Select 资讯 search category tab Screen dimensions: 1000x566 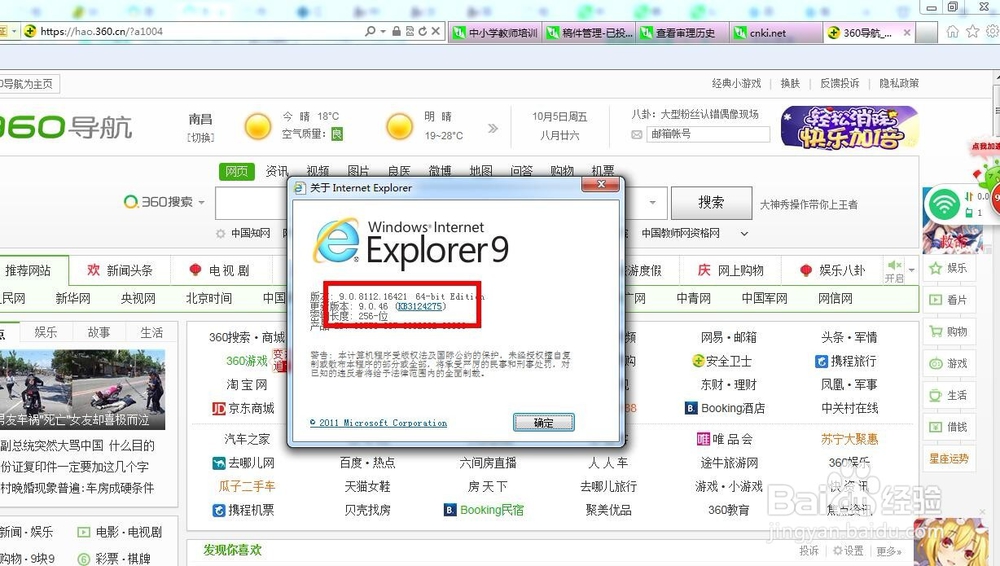(x=277, y=171)
